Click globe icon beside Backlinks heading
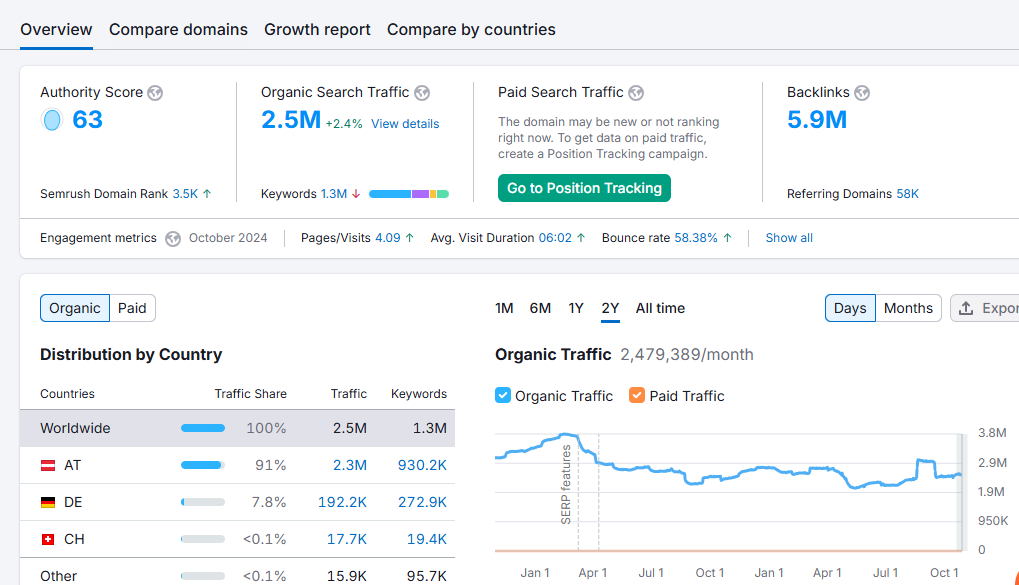The width and height of the screenshot is (1019, 585). click(862, 93)
